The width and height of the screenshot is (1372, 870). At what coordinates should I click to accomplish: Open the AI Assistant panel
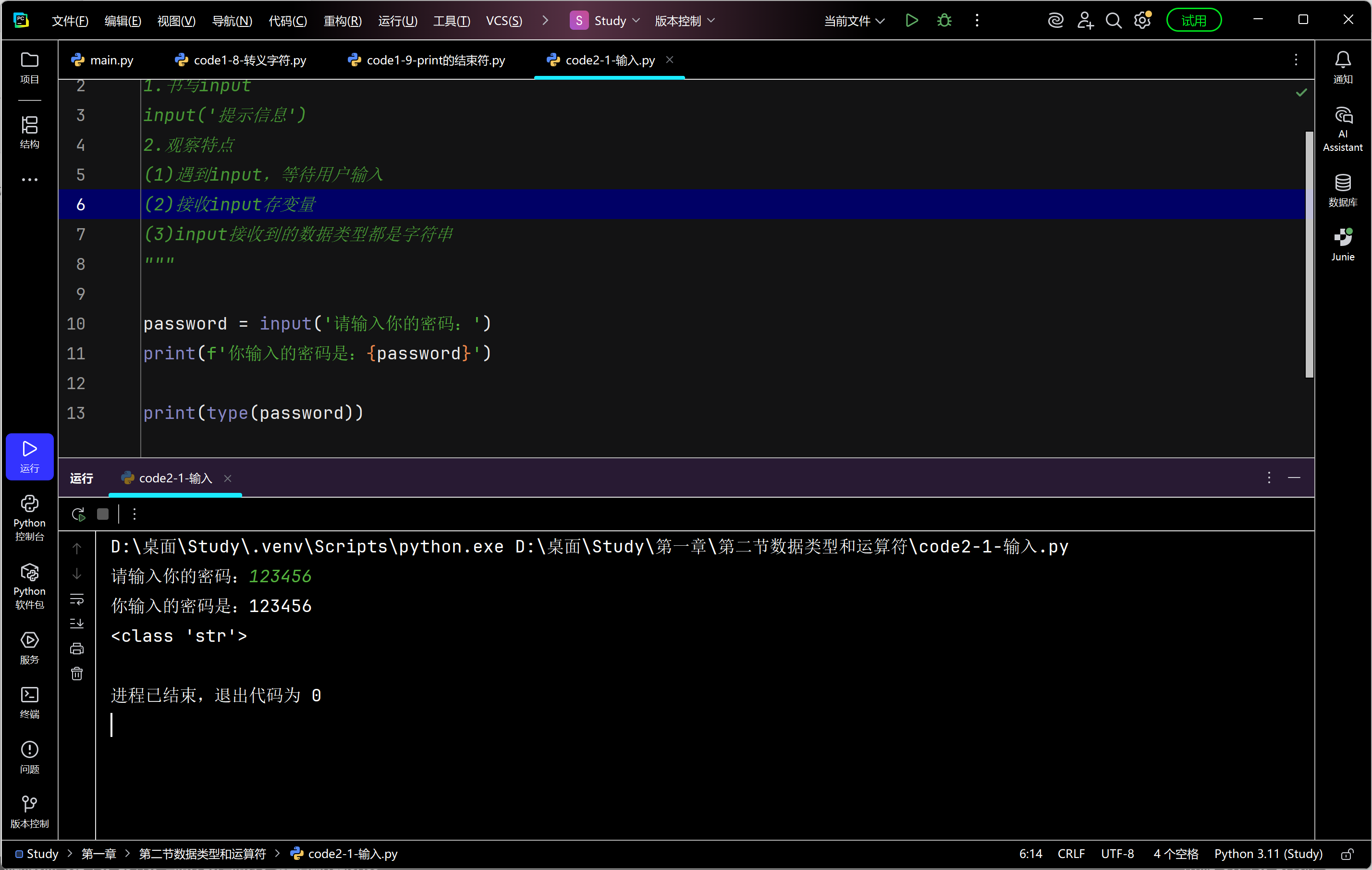(x=1342, y=129)
